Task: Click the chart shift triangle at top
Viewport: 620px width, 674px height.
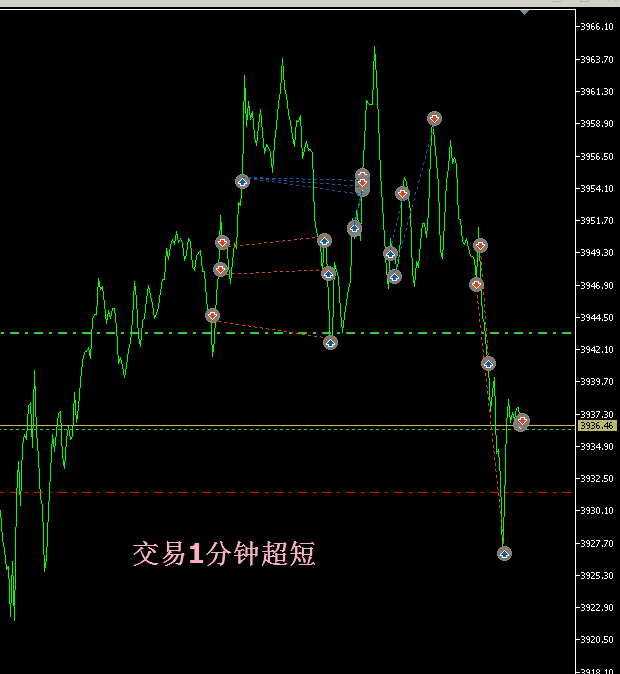Action: [x=525, y=12]
